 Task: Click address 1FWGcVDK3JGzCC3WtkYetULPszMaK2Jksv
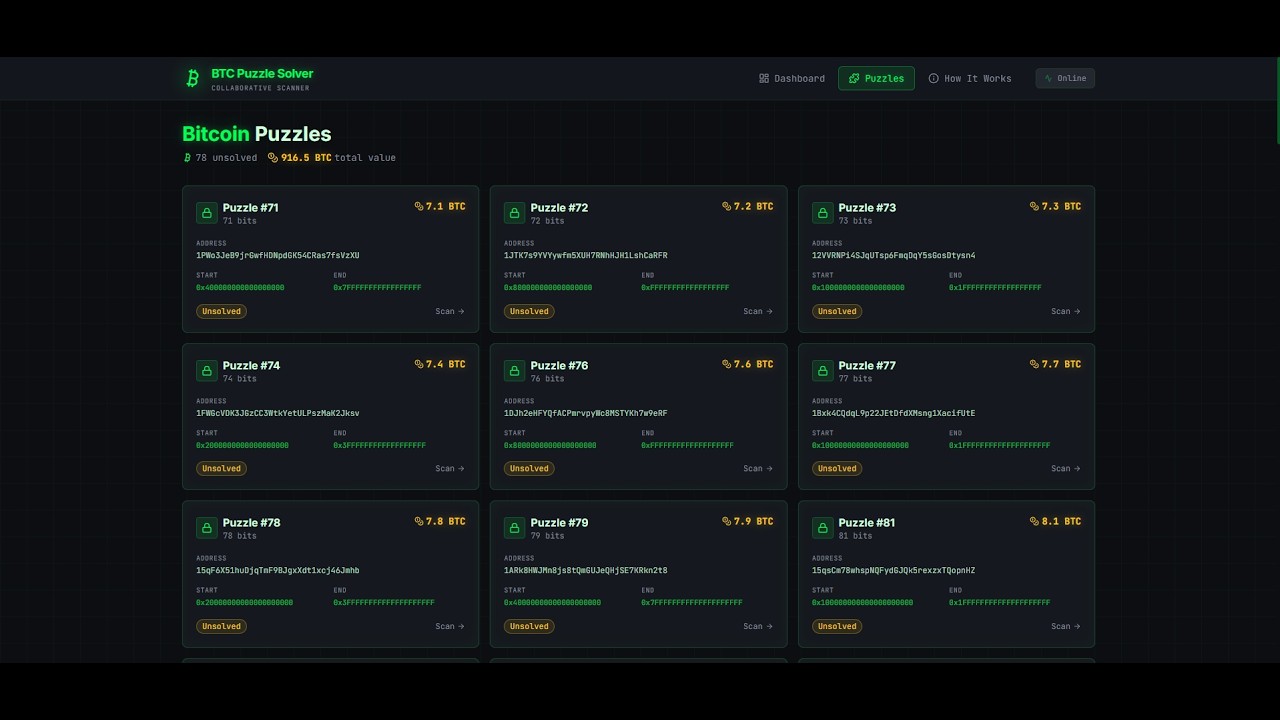(278, 413)
